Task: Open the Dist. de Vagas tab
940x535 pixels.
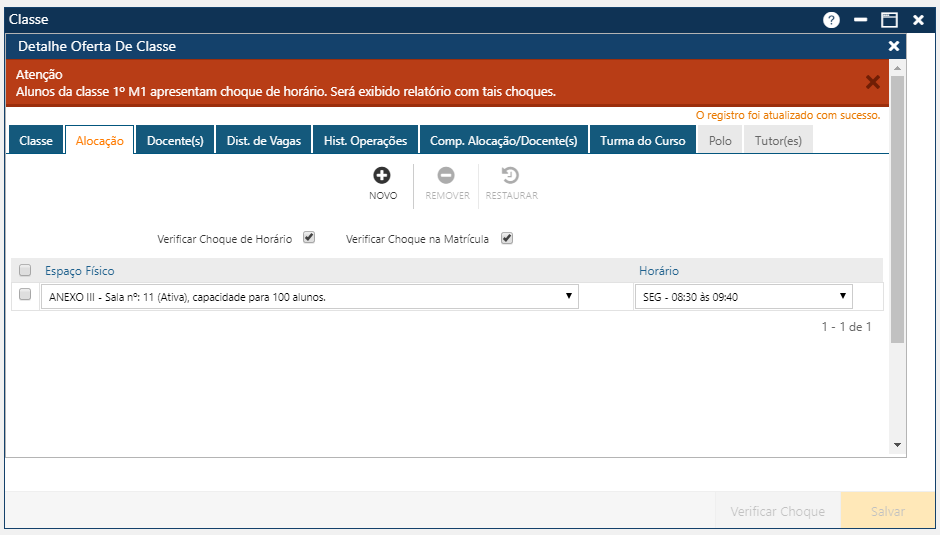Action: pos(263,141)
